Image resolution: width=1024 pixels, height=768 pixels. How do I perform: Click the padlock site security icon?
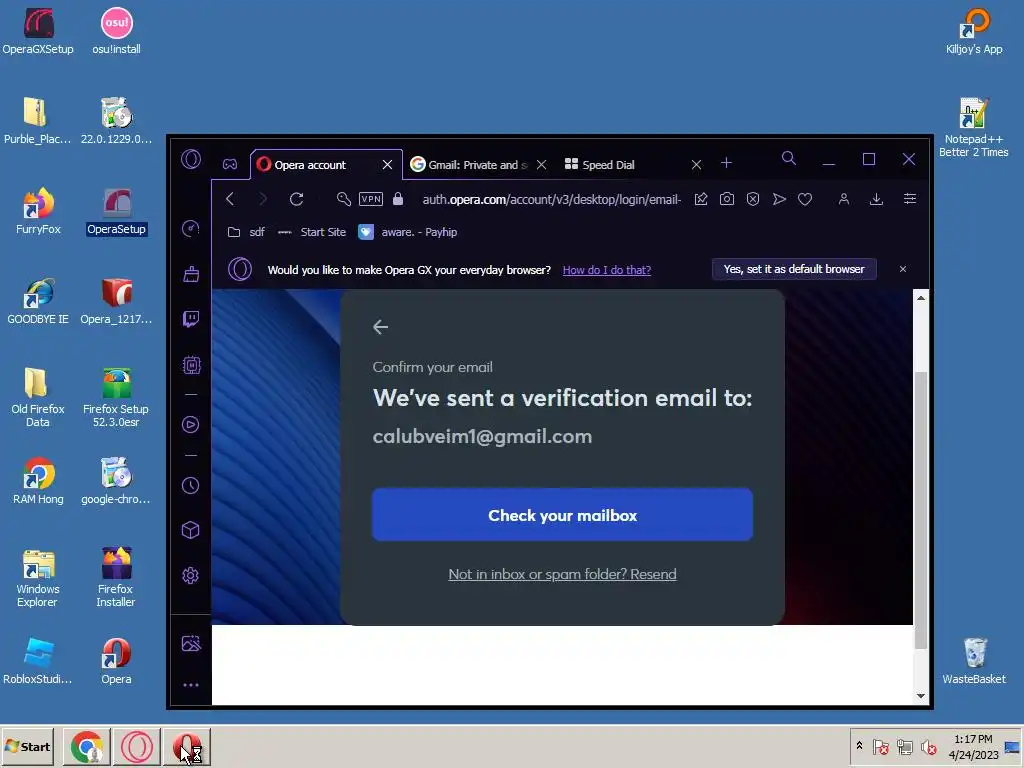coord(398,199)
